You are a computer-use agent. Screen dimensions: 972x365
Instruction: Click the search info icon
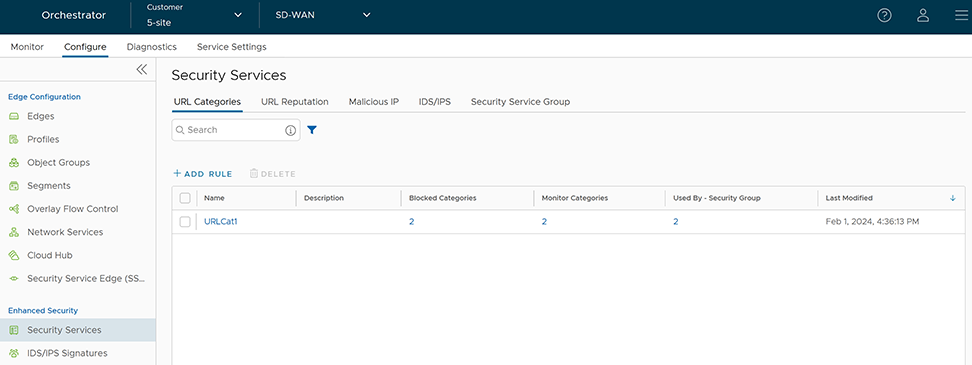(290, 130)
